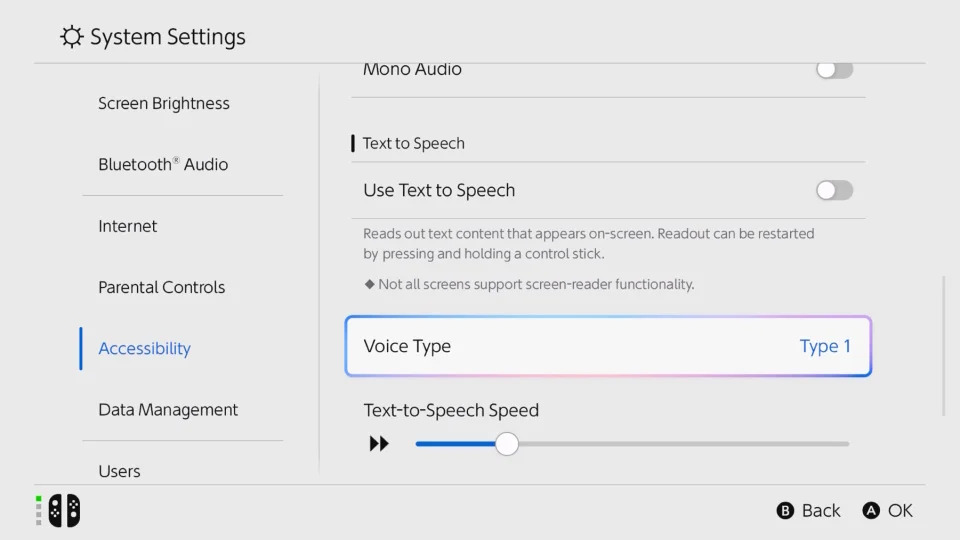Screen dimensions: 960x540
Task: Open the Users settings section
Action: coord(120,471)
